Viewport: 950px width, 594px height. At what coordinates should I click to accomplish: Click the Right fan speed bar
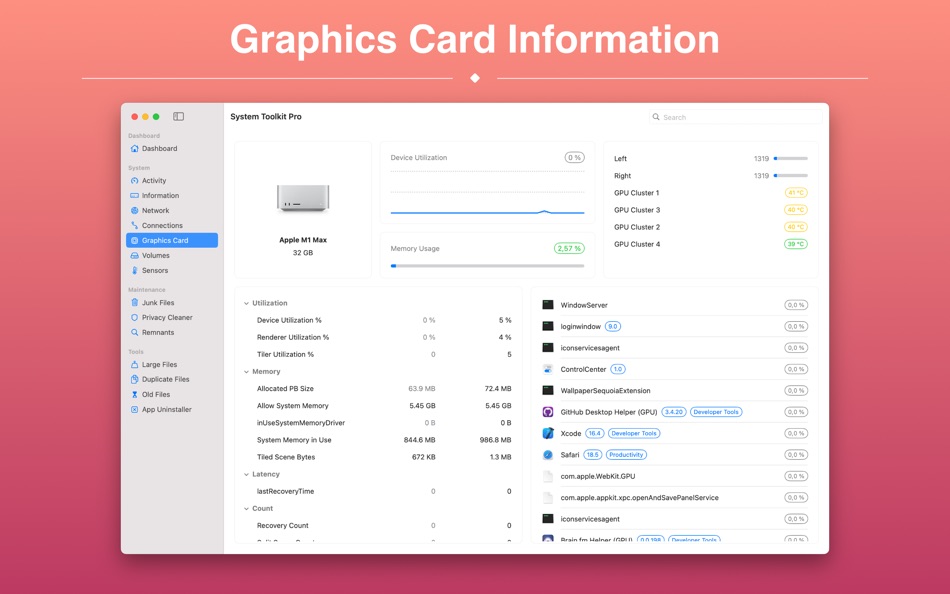coord(791,176)
